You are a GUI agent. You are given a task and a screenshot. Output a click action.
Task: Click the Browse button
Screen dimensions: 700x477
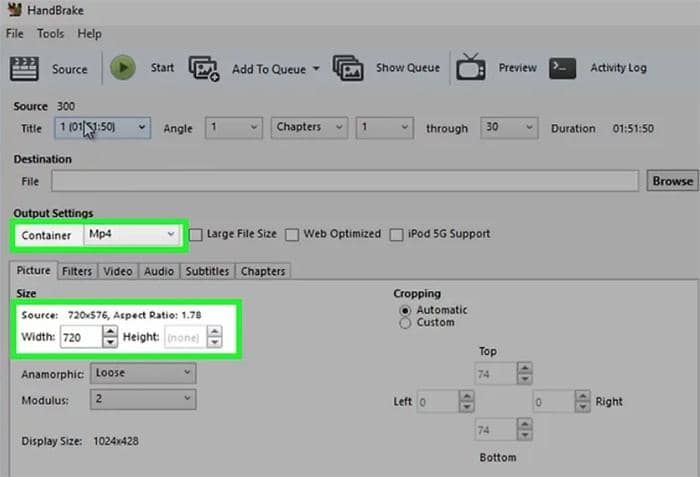point(672,181)
